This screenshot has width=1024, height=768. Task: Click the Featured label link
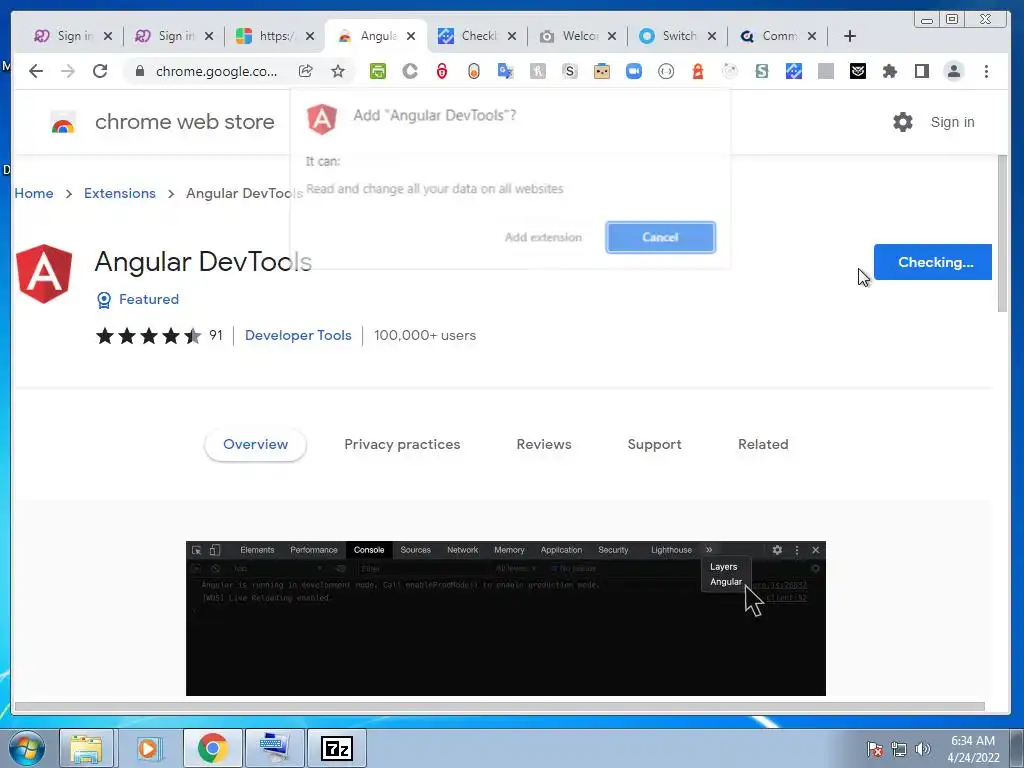click(x=149, y=299)
